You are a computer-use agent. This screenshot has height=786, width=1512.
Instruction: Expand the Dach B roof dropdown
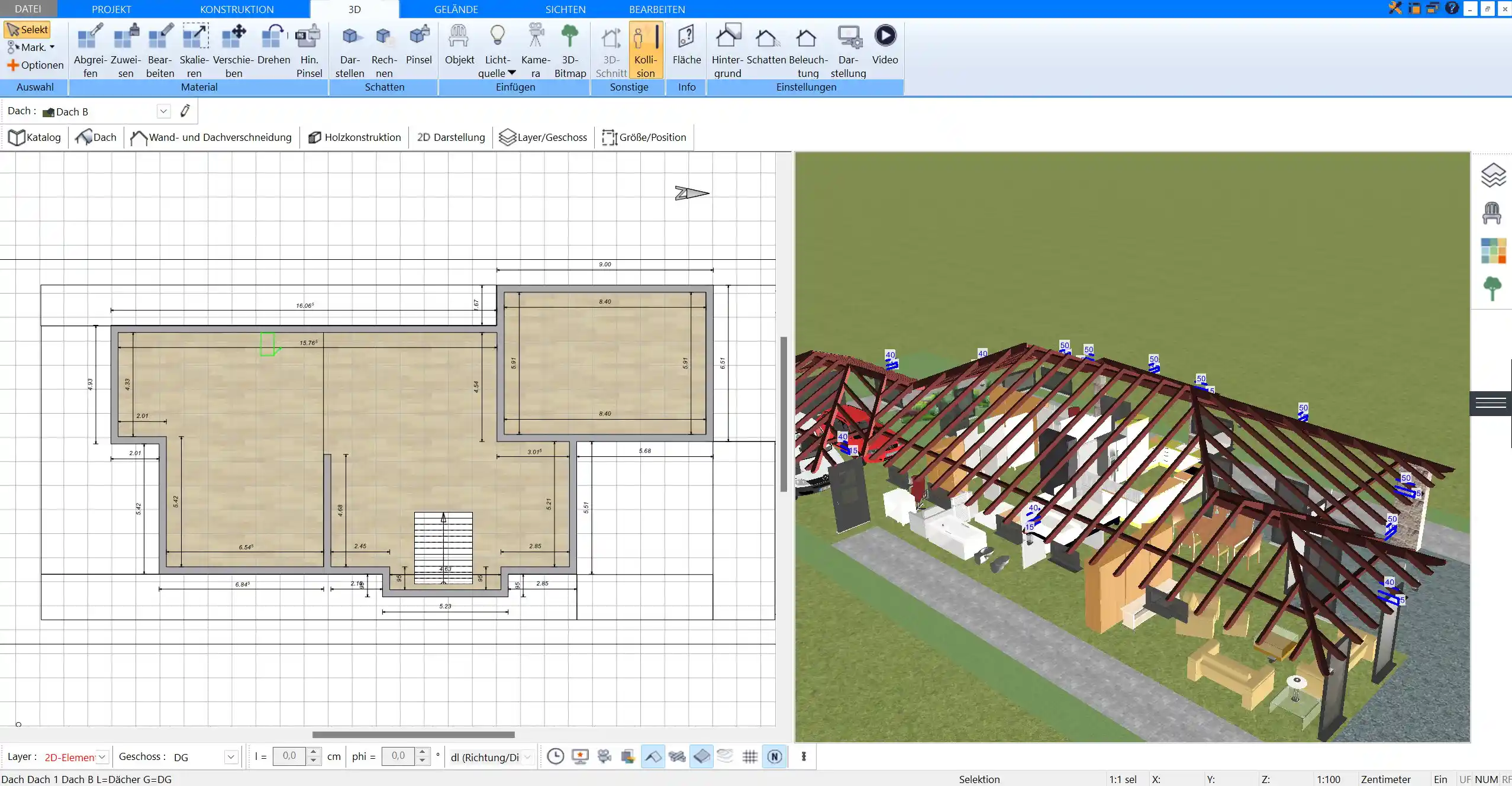click(164, 111)
